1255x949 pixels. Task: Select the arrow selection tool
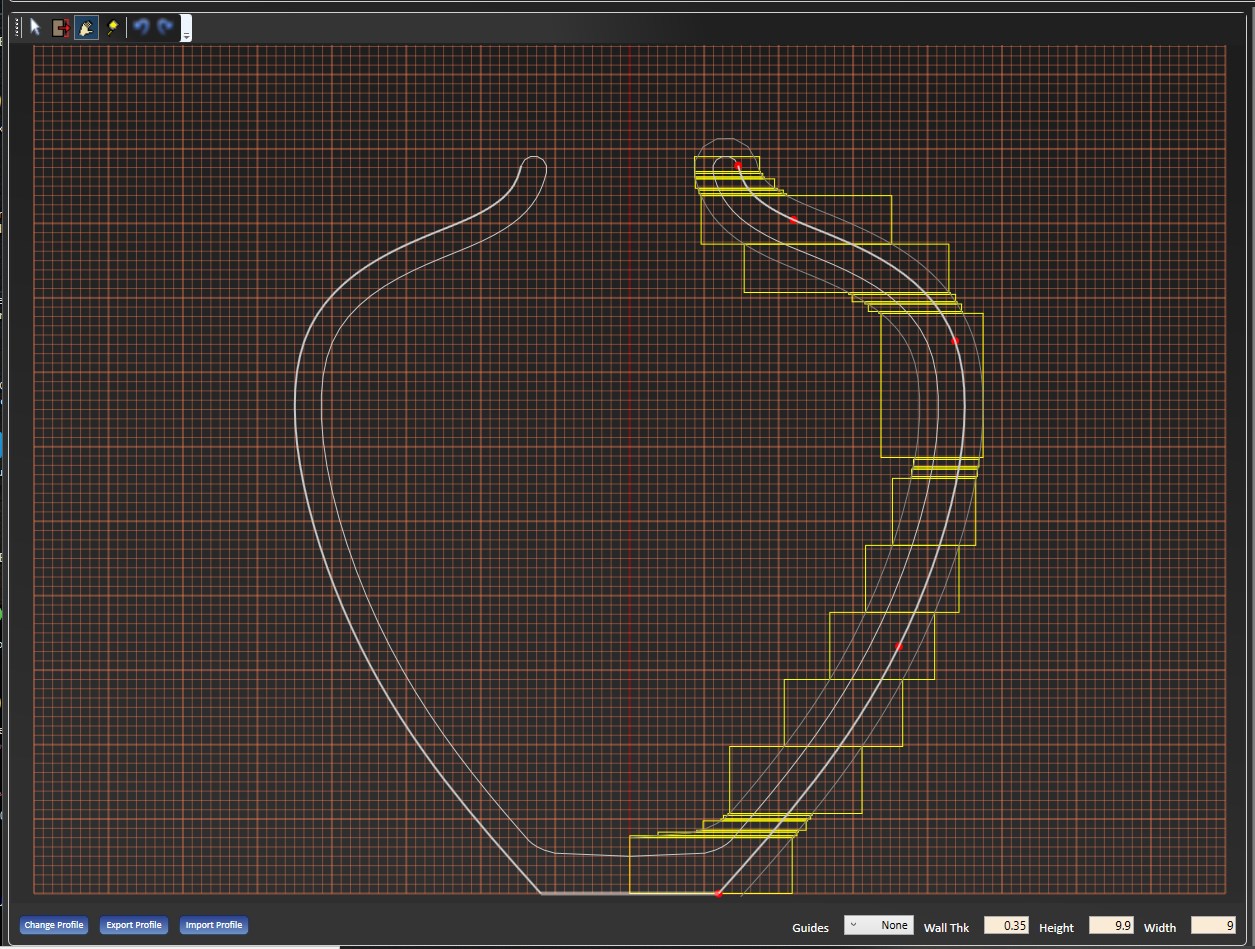pos(34,27)
